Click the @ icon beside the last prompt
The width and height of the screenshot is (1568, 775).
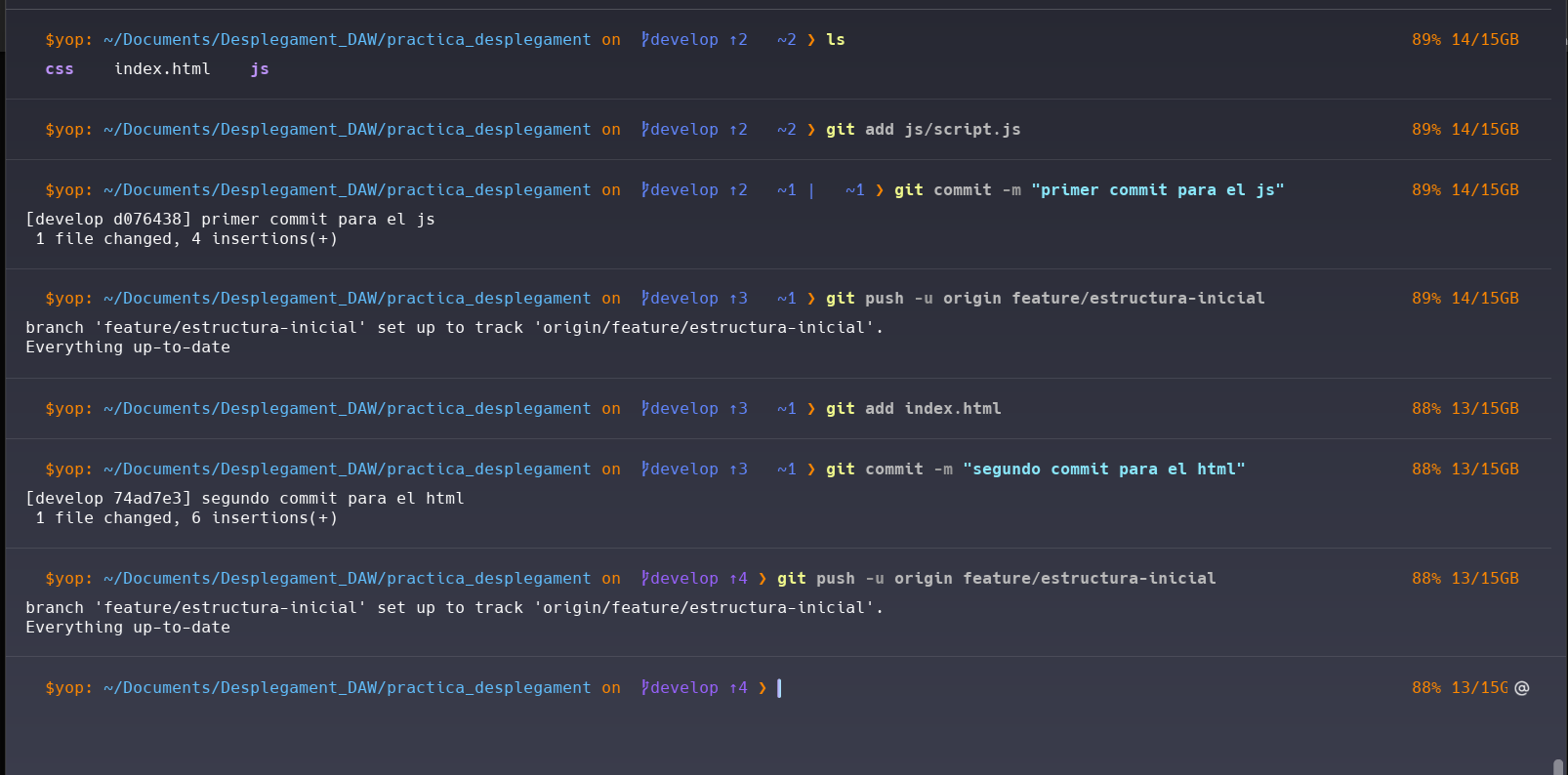pyautogui.click(x=1521, y=688)
